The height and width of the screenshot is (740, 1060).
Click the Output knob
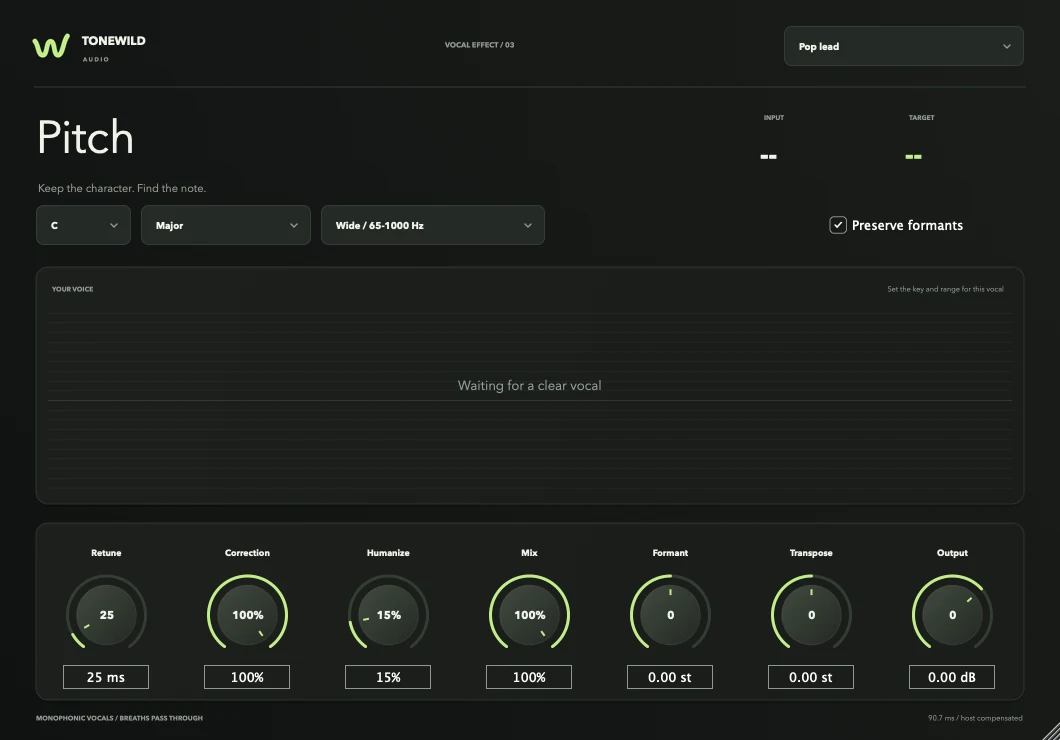[952, 614]
